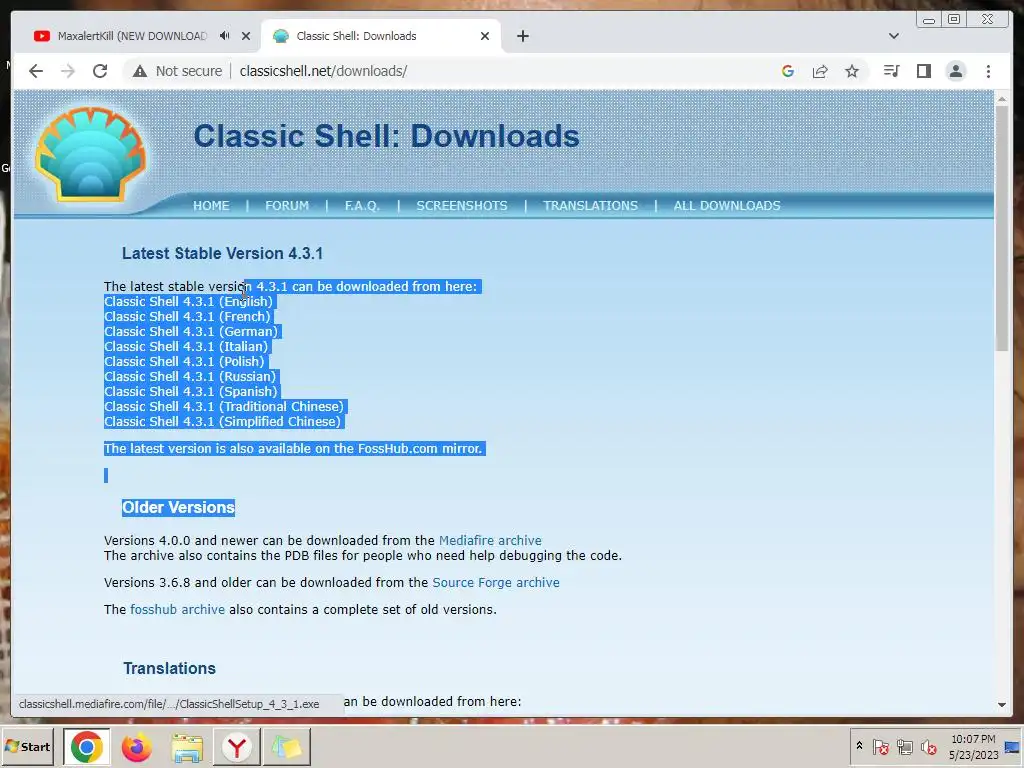1024x768 pixels.
Task: Open the SCREENSHOTS navigation item
Action: point(462,206)
